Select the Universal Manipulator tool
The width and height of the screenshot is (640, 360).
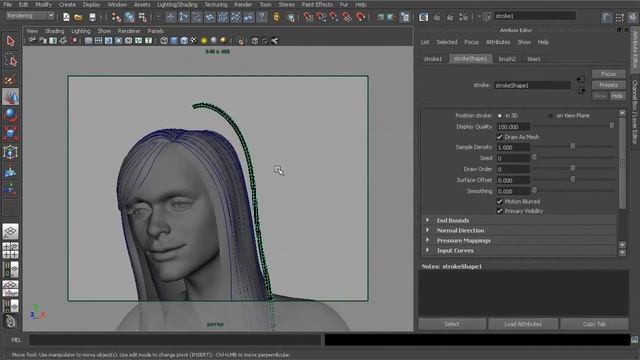tap(11, 152)
